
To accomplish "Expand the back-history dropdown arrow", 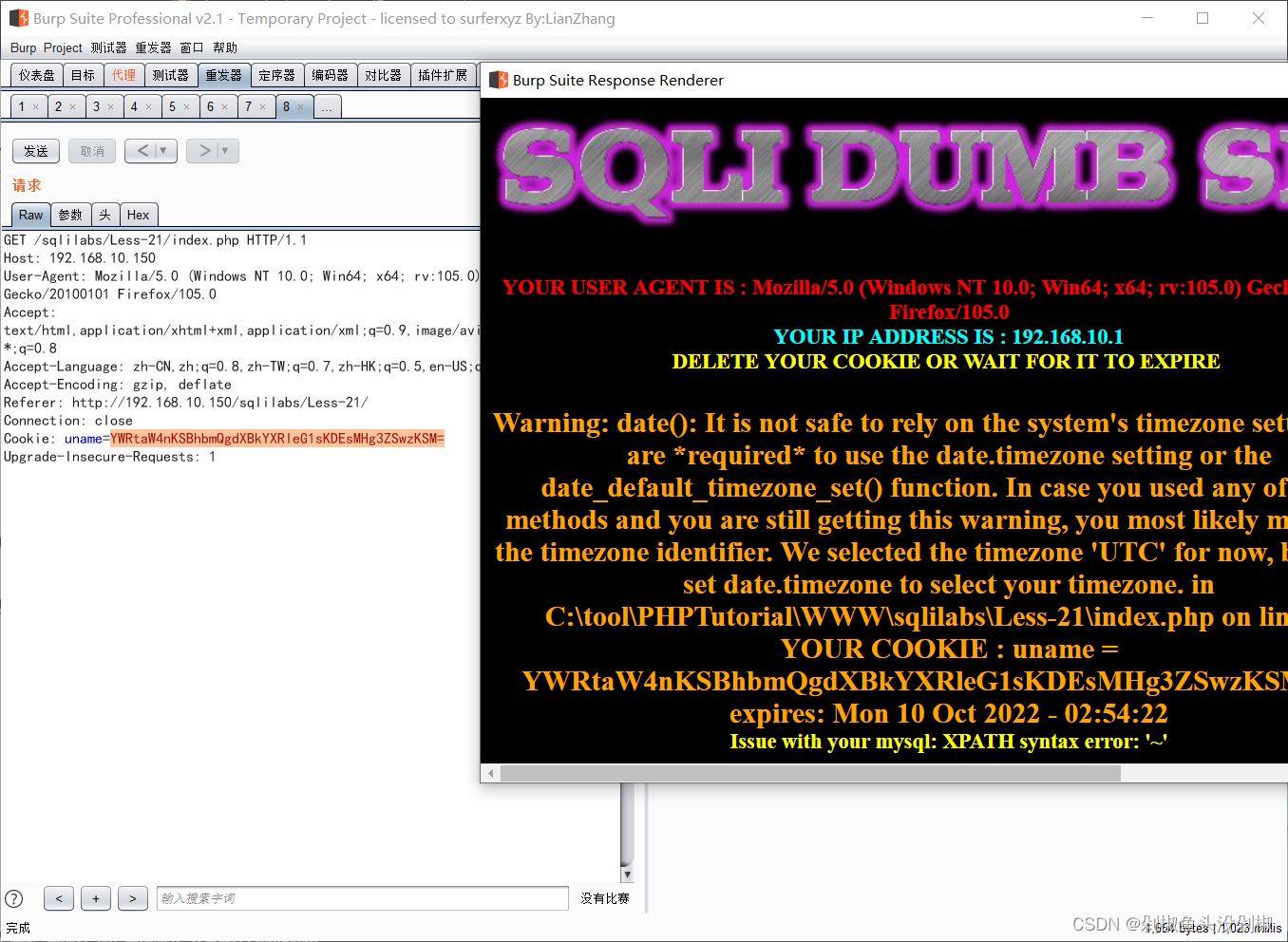I will tap(164, 150).
